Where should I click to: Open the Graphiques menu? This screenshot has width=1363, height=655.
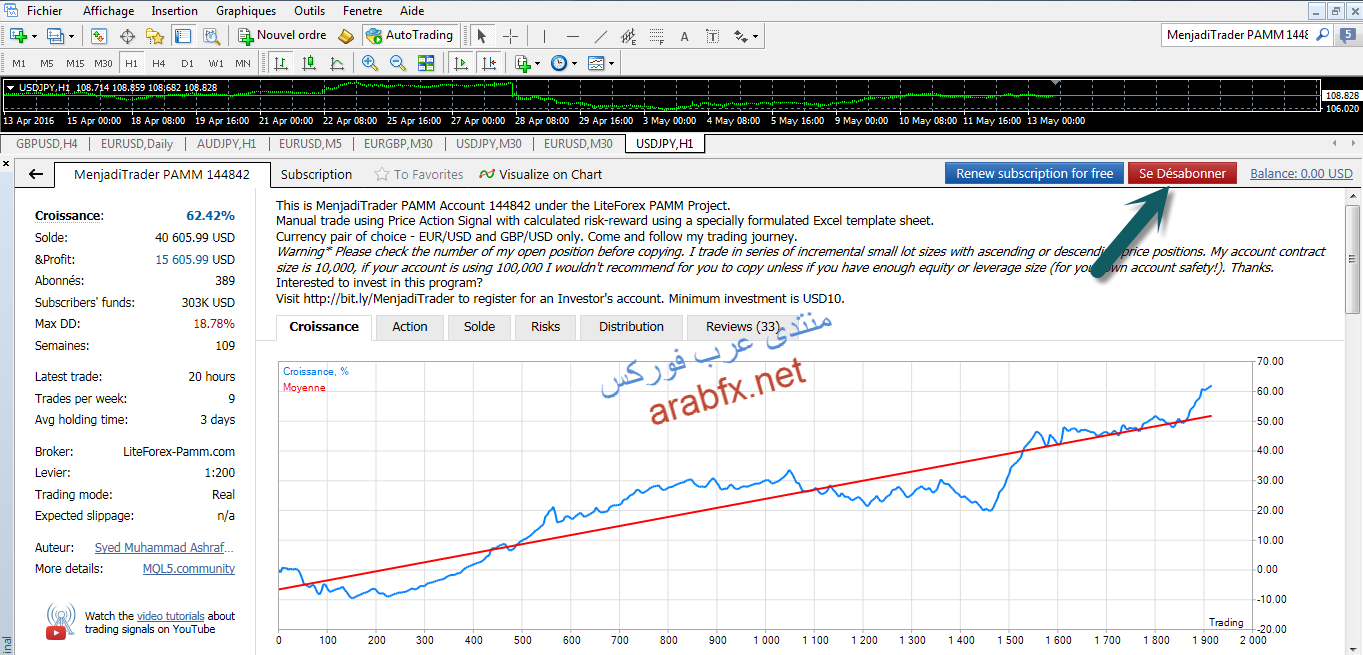click(x=246, y=11)
